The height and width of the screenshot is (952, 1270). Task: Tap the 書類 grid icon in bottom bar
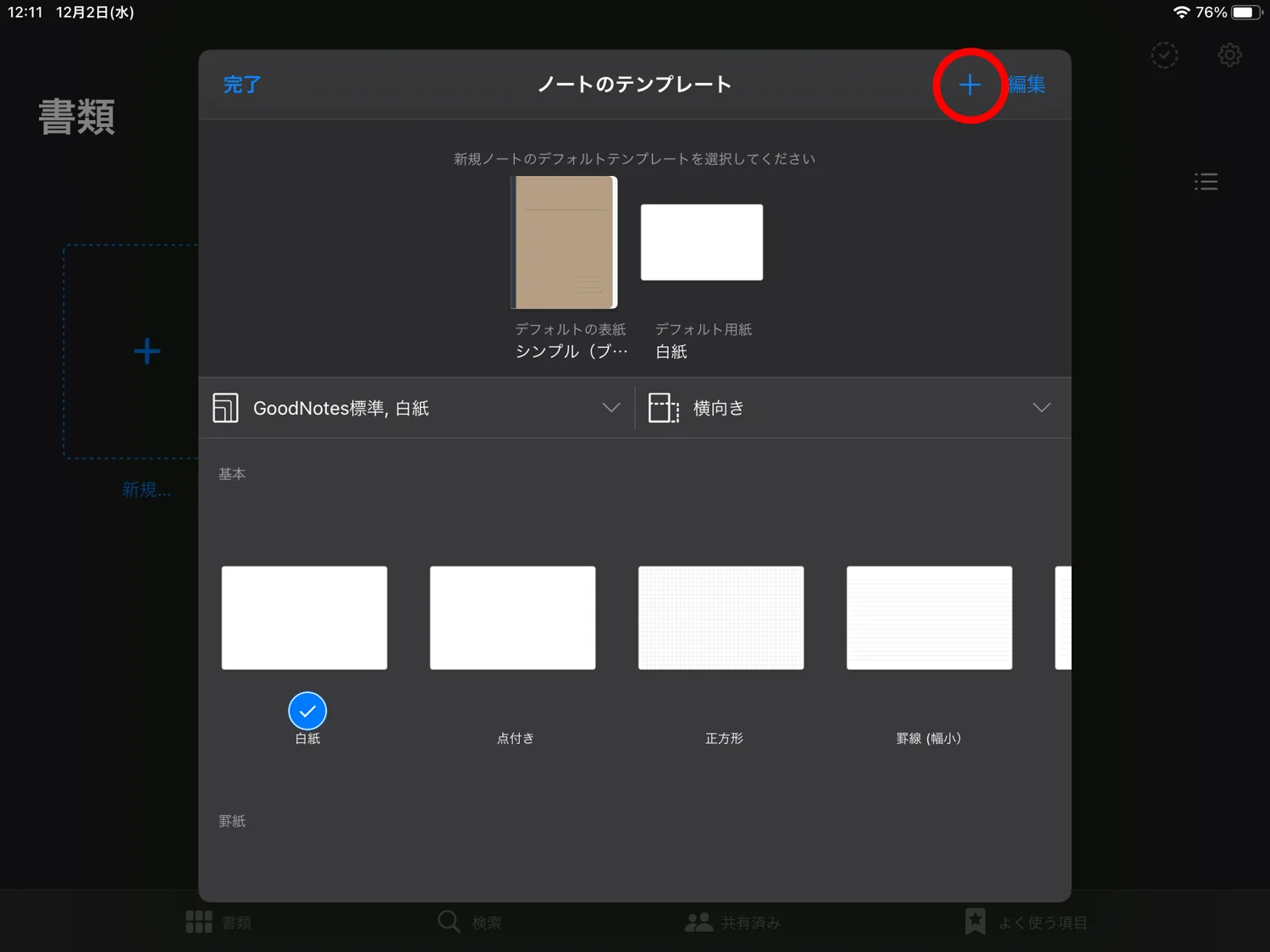pyautogui.click(x=197, y=922)
